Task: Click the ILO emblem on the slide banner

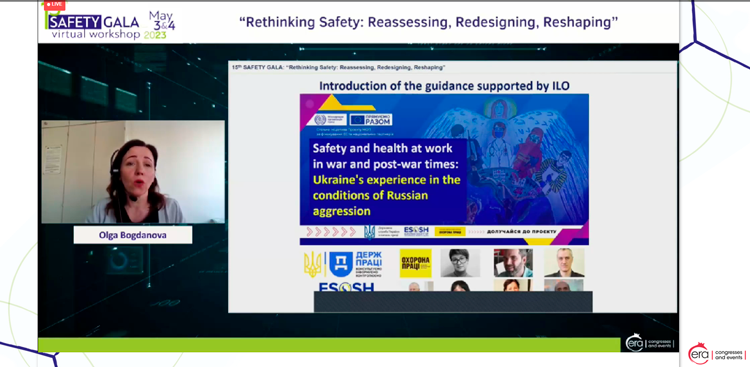Action: pos(320,120)
